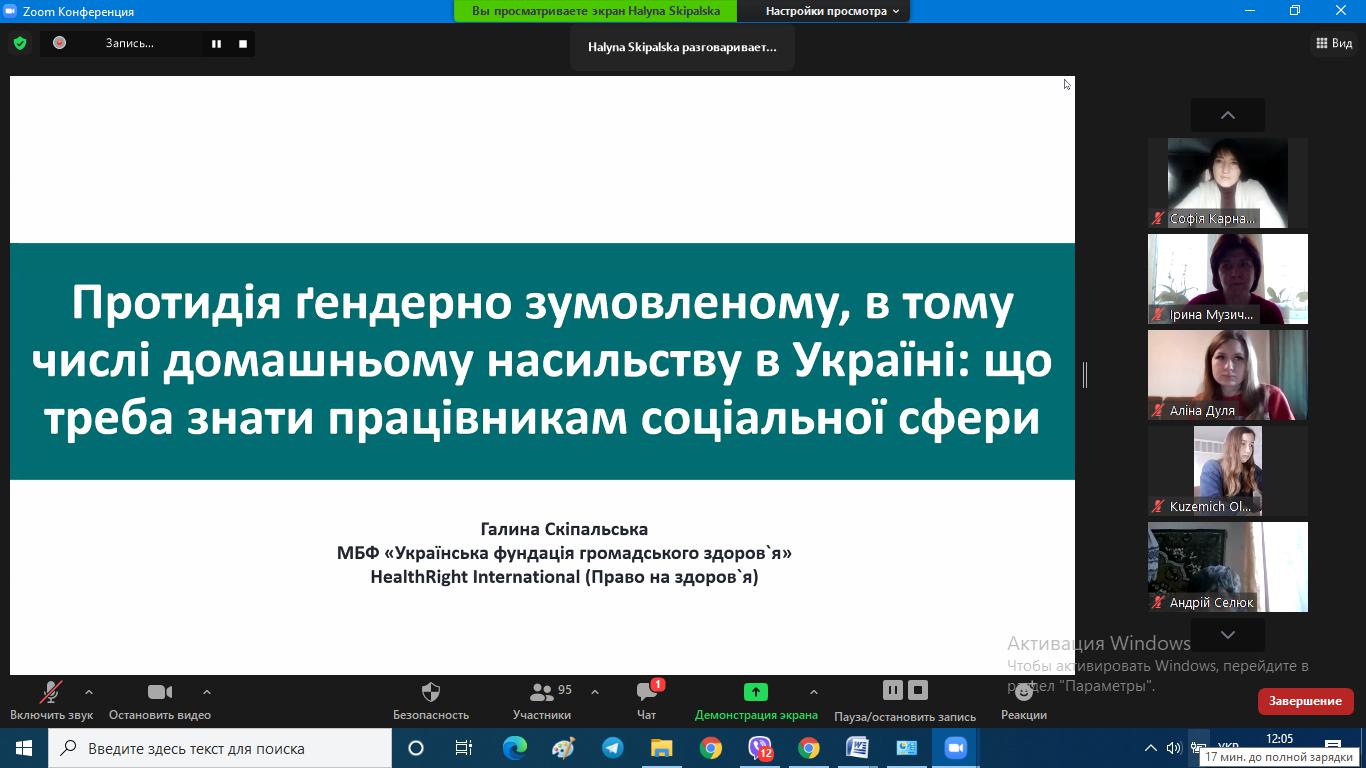This screenshot has width=1366, height=768.
Task: Open Telegram from the taskbar
Action: pos(613,748)
